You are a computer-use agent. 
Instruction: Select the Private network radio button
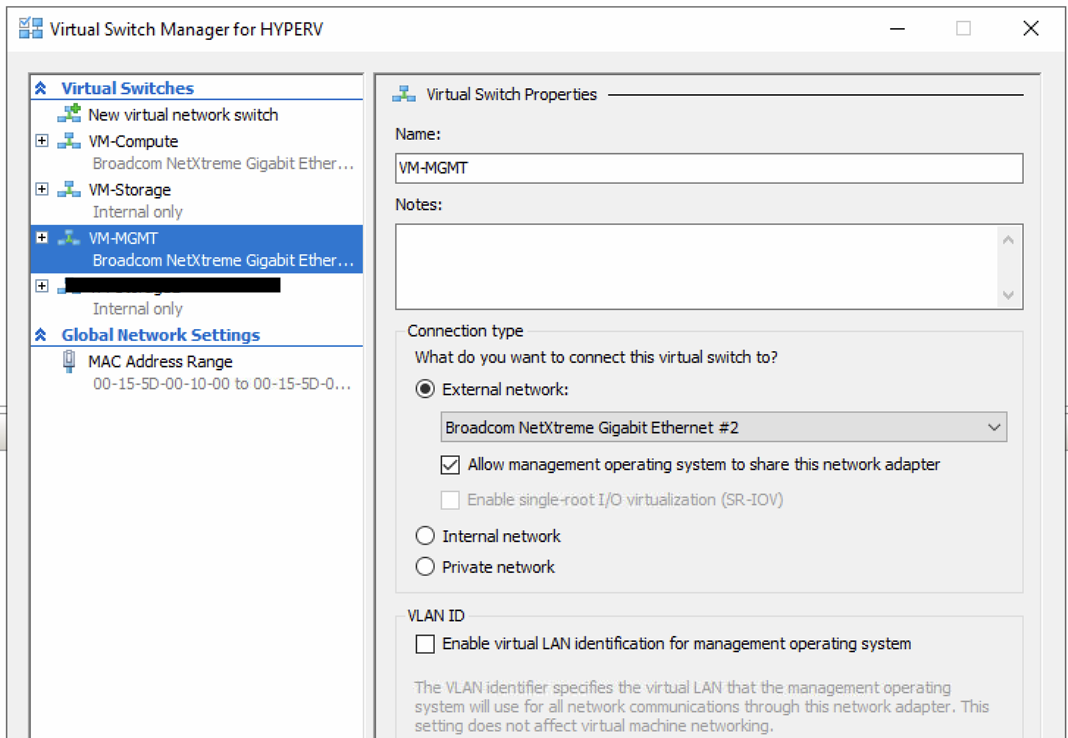tap(425, 567)
